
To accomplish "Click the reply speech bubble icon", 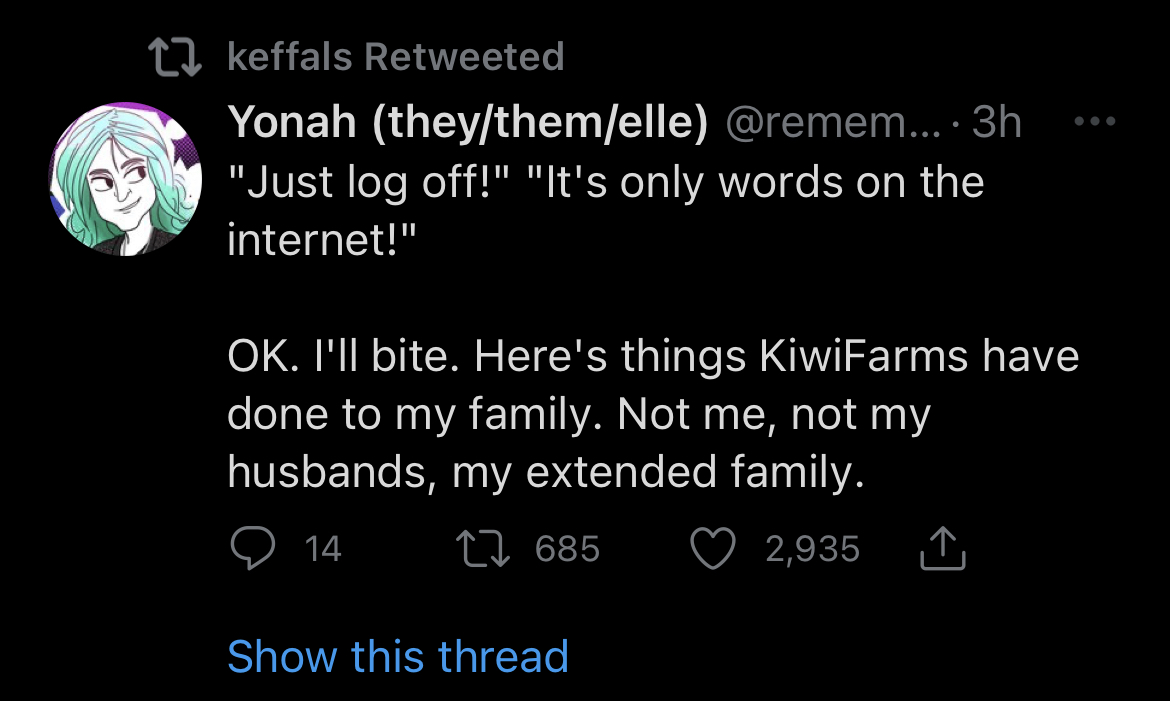I will 252,548.
